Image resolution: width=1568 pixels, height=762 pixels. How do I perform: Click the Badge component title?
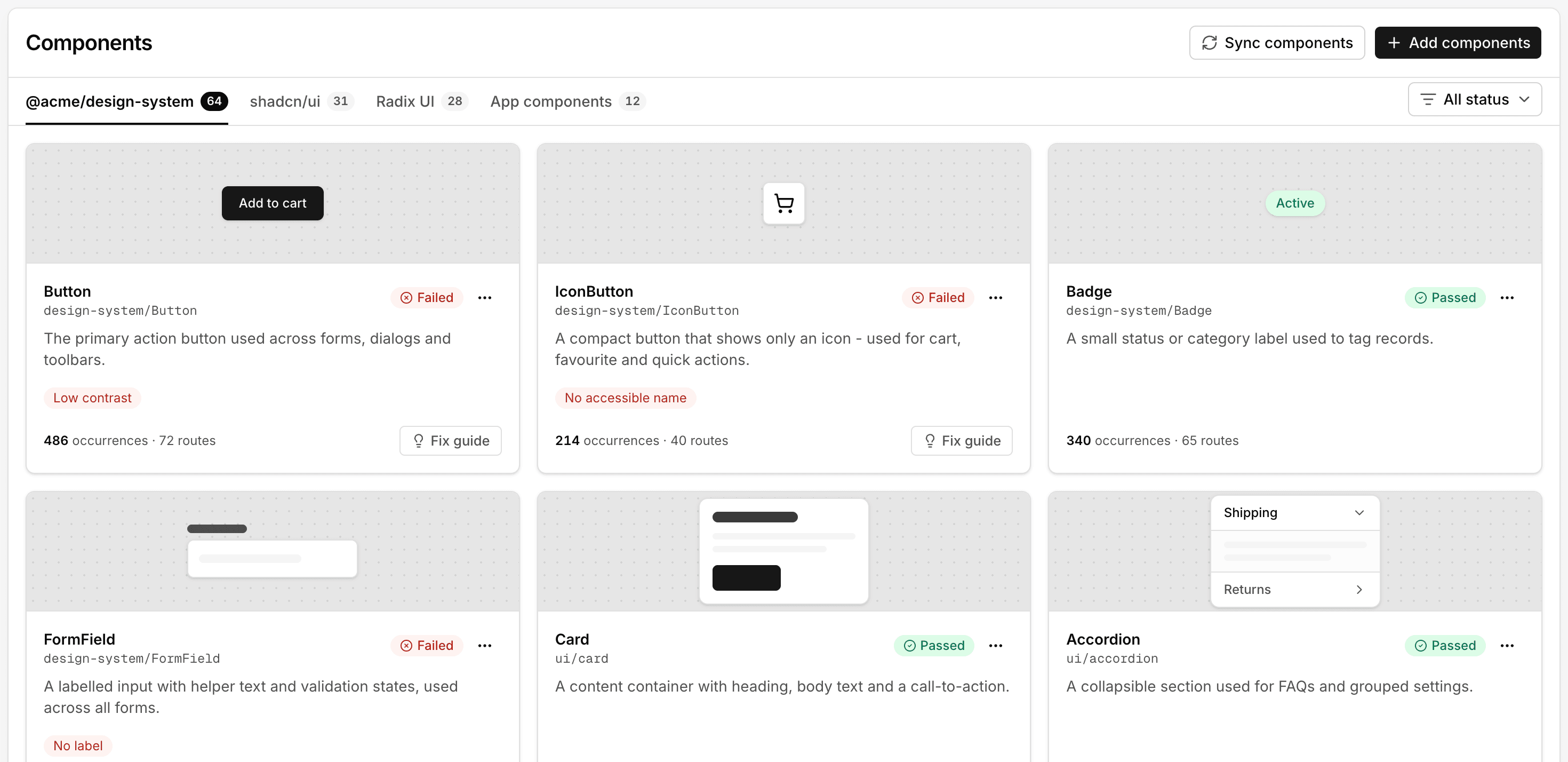tap(1089, 291)
